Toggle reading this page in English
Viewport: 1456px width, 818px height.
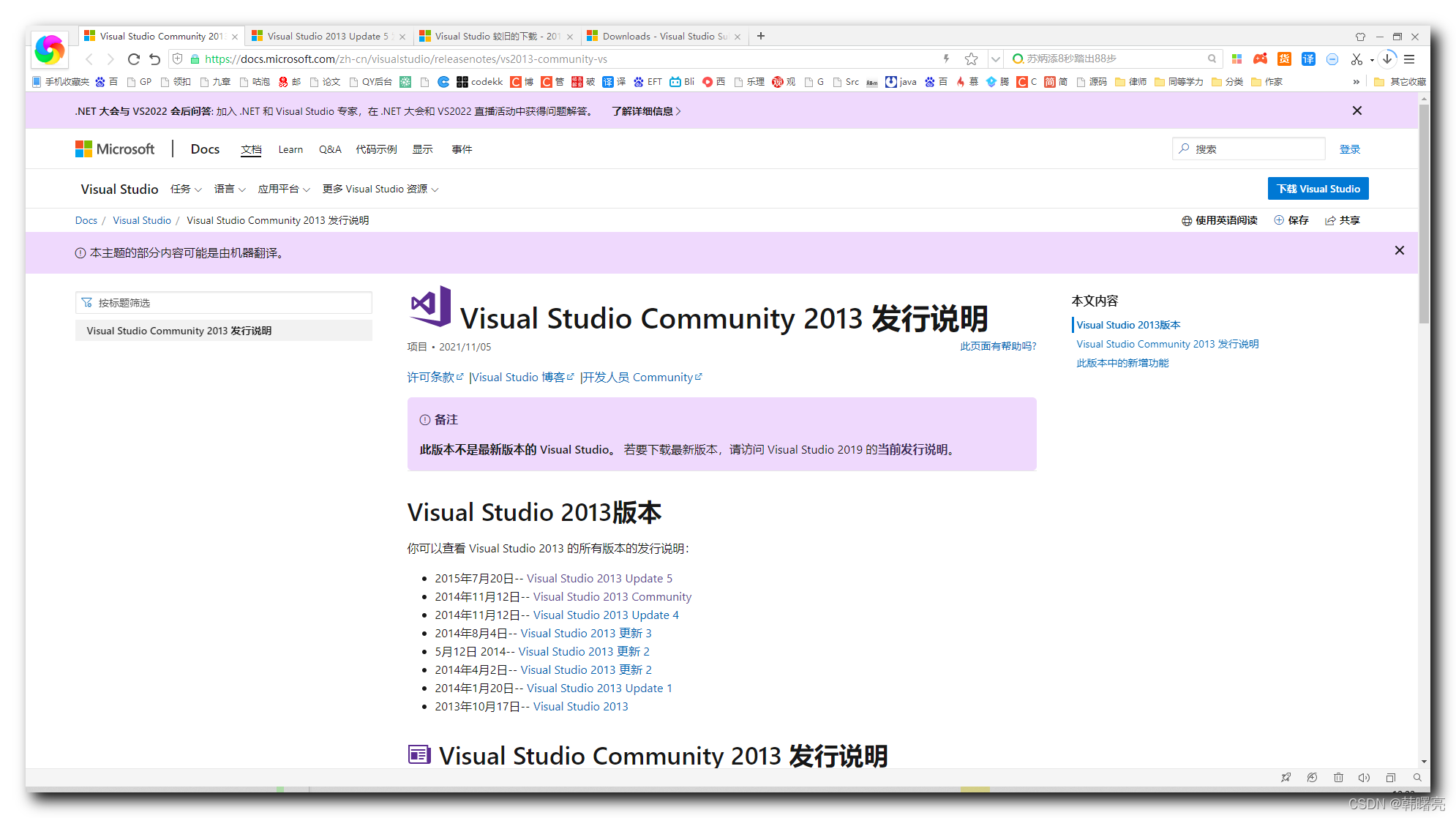tap(1220, 220)
